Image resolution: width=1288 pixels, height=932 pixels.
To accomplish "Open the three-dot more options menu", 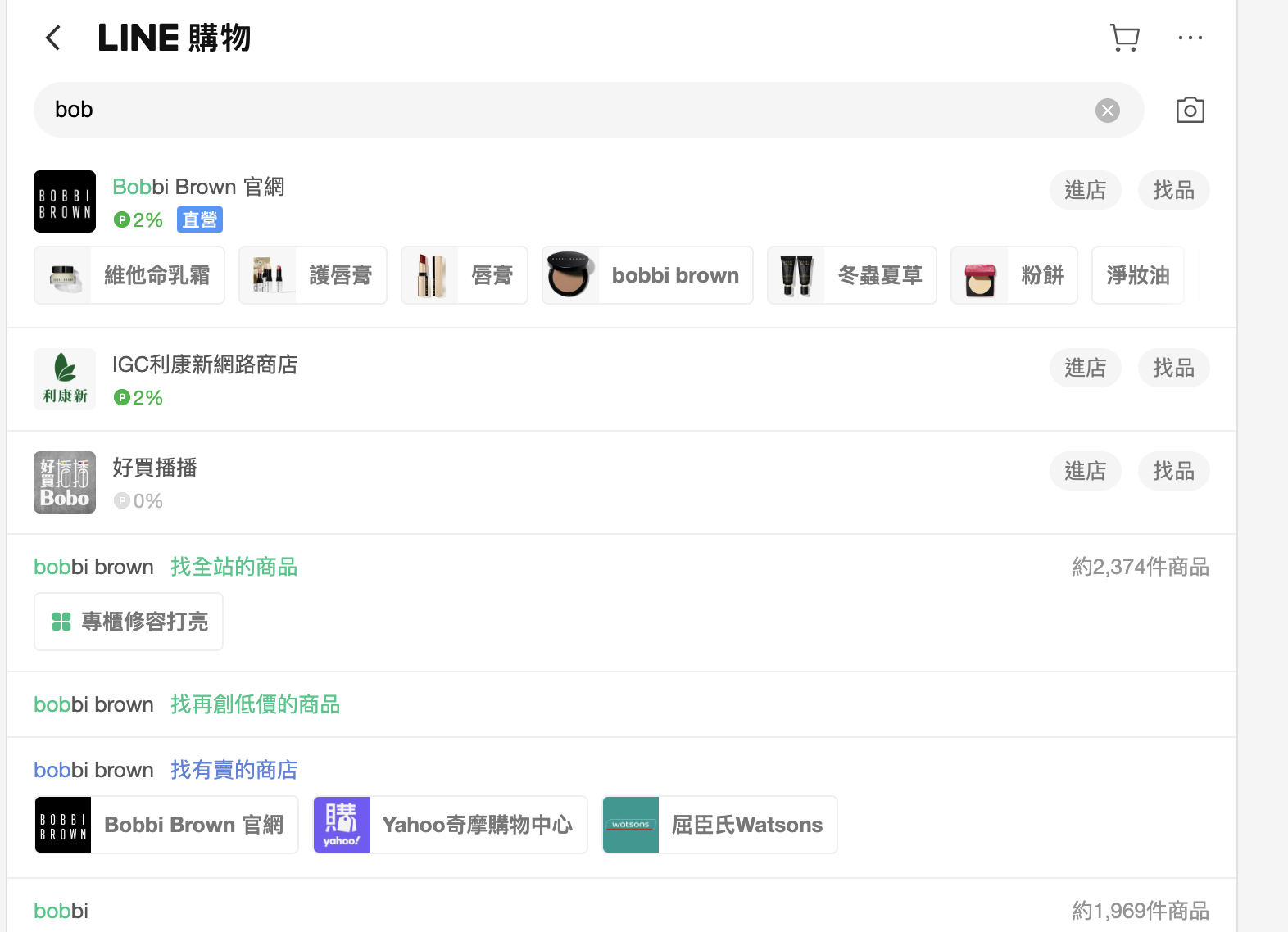I will [x=1190, y=38].
